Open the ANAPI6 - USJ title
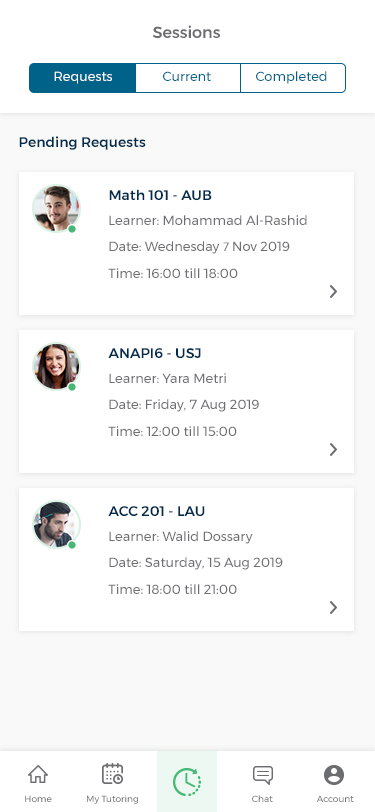The image size is (375, 812). (155, 353)
